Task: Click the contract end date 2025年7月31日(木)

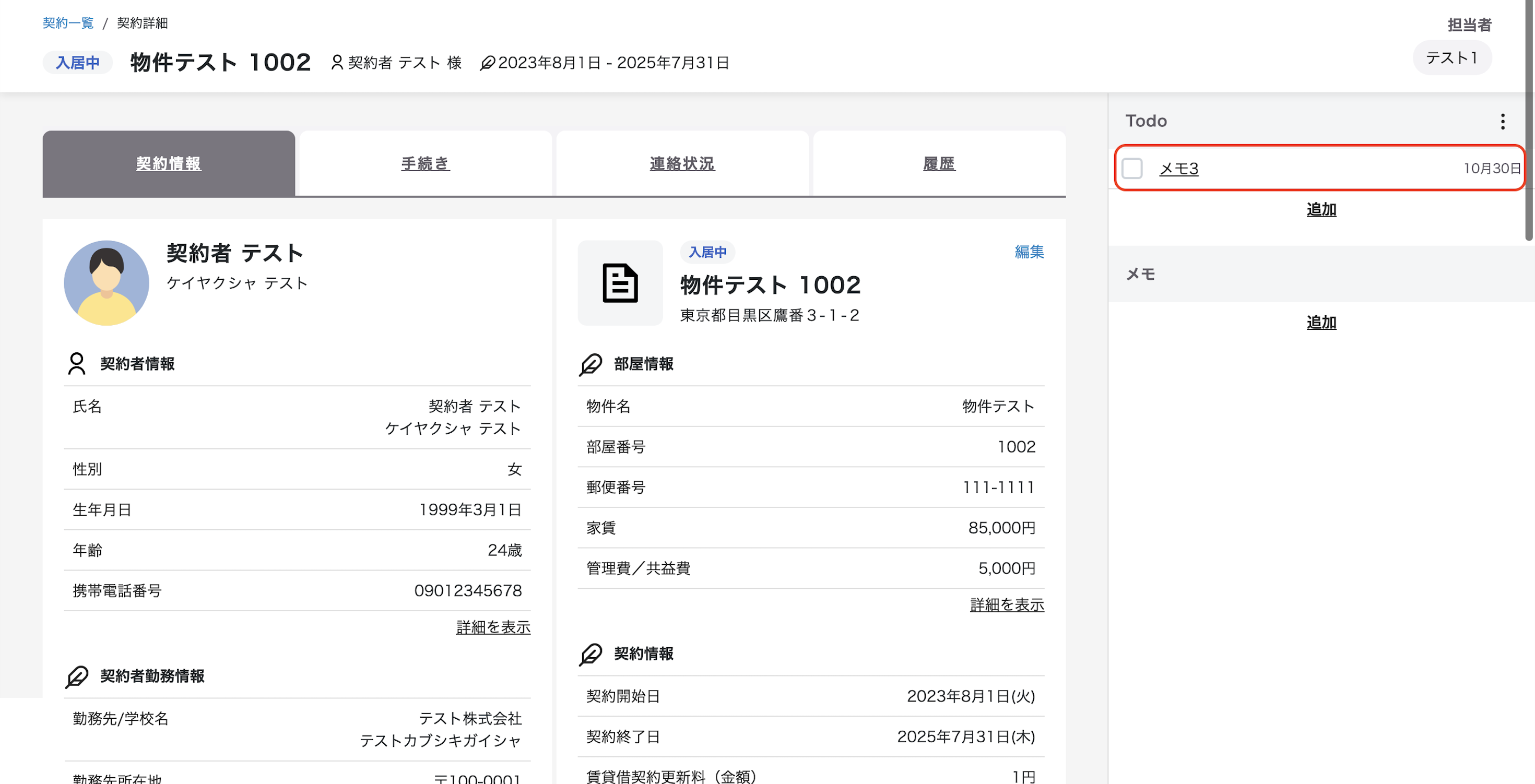Action: coord(966,737)
